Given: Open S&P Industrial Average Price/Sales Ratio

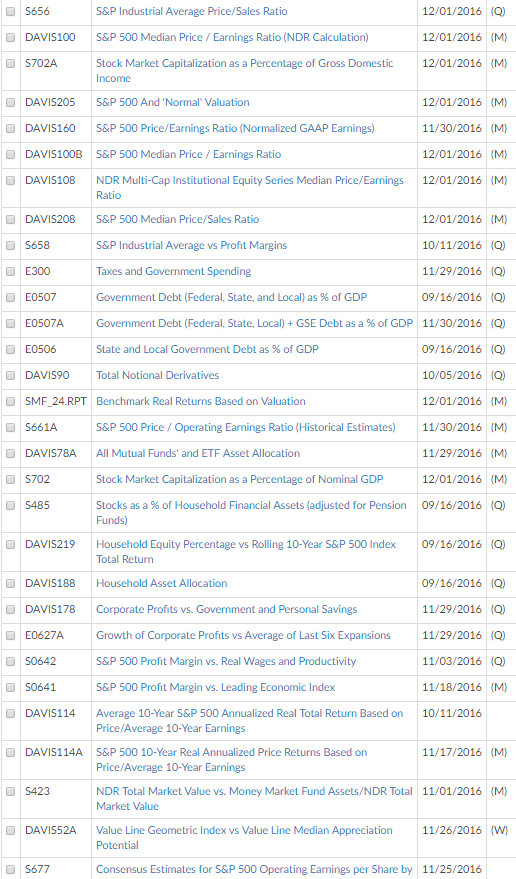Looking at the screenshot, I should pos(191,11).
